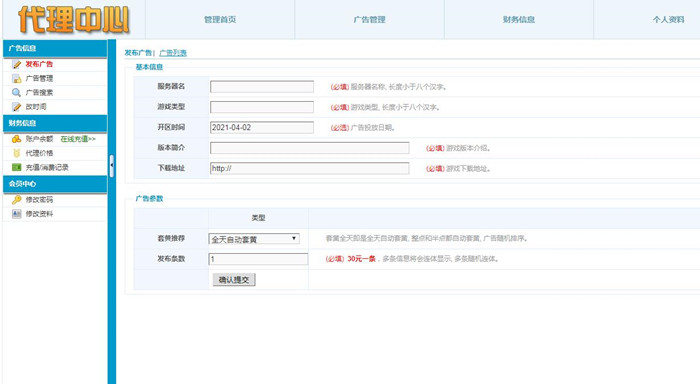Click the 发布条数 input field
The width and height of the screenshot is (700, 384).
[258, 259]
